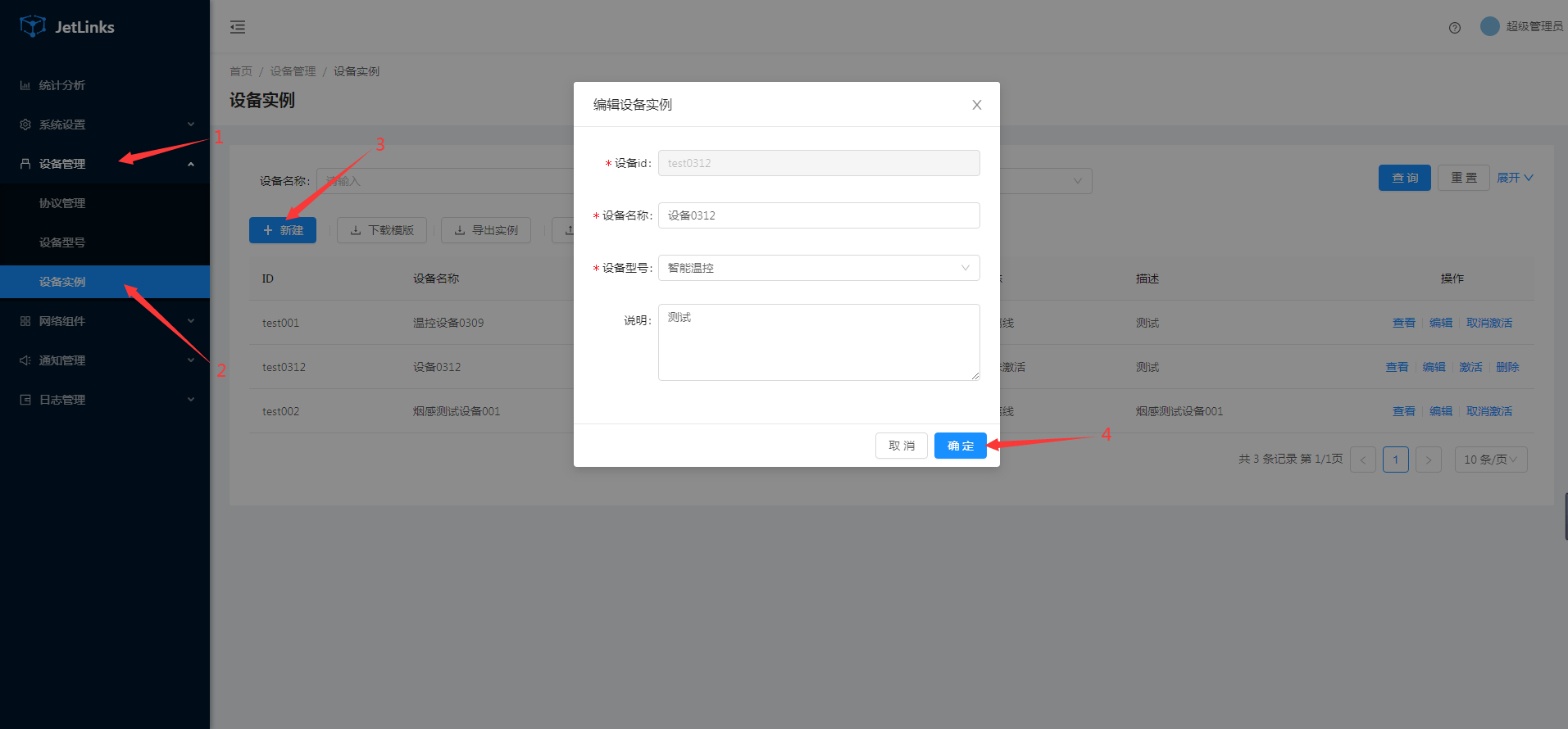The width and height of the screenshot is (1568, 729).
Task: Expand the 网络组件 sidebar menu
Action: coord(105,321)
